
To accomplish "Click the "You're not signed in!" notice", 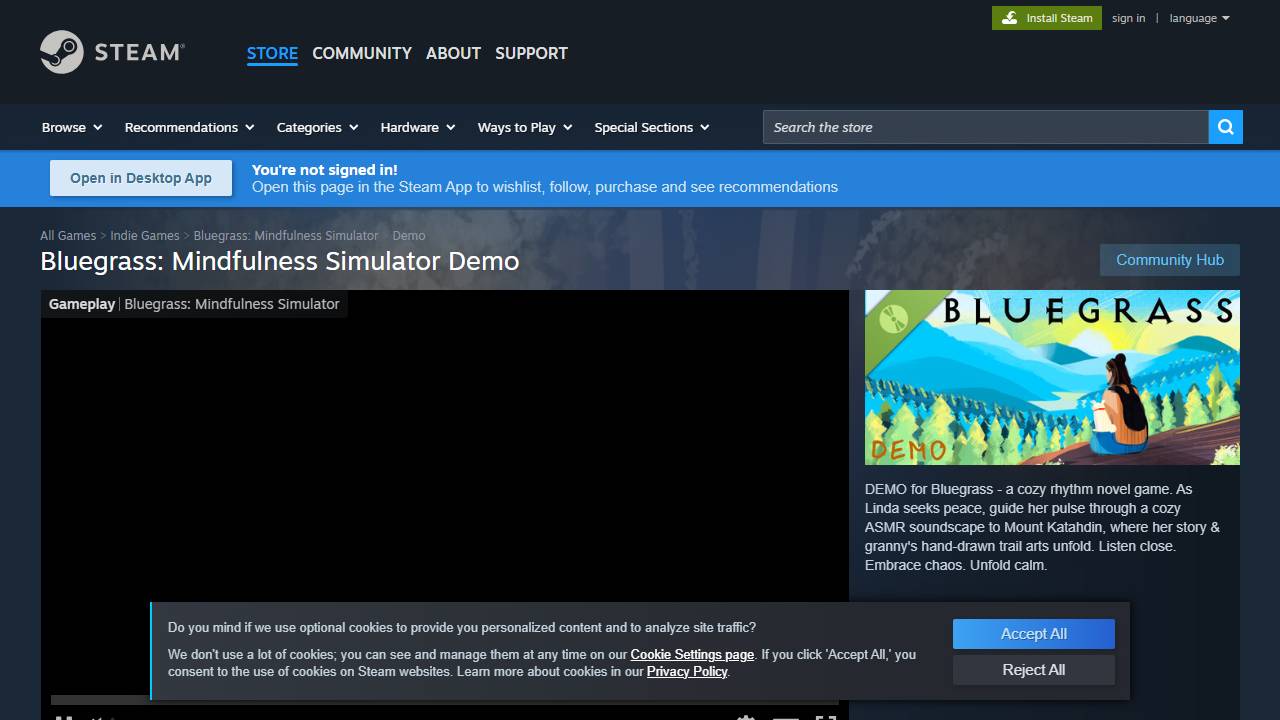I will click(324, 170).
